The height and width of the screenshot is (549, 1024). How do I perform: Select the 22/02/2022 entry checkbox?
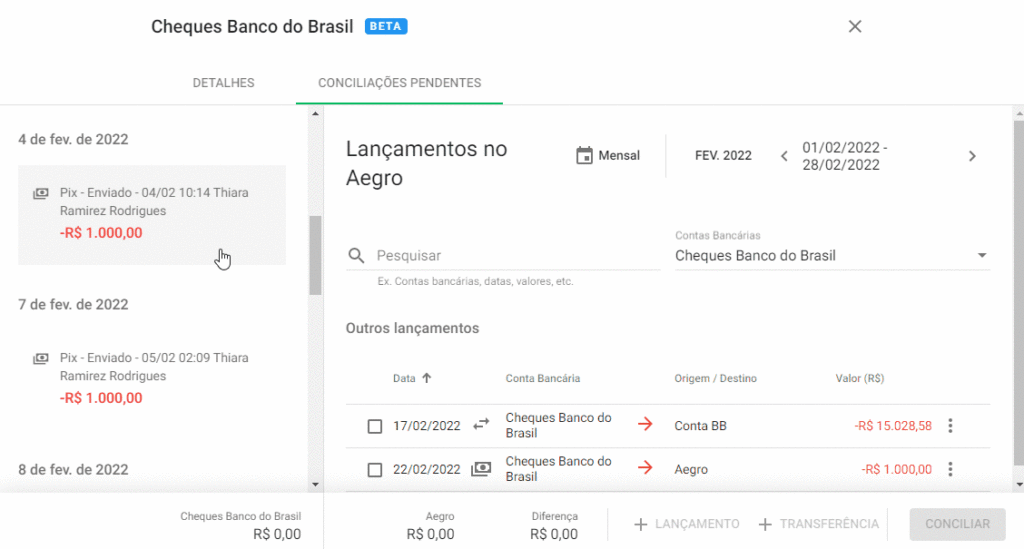pos(375,470)
